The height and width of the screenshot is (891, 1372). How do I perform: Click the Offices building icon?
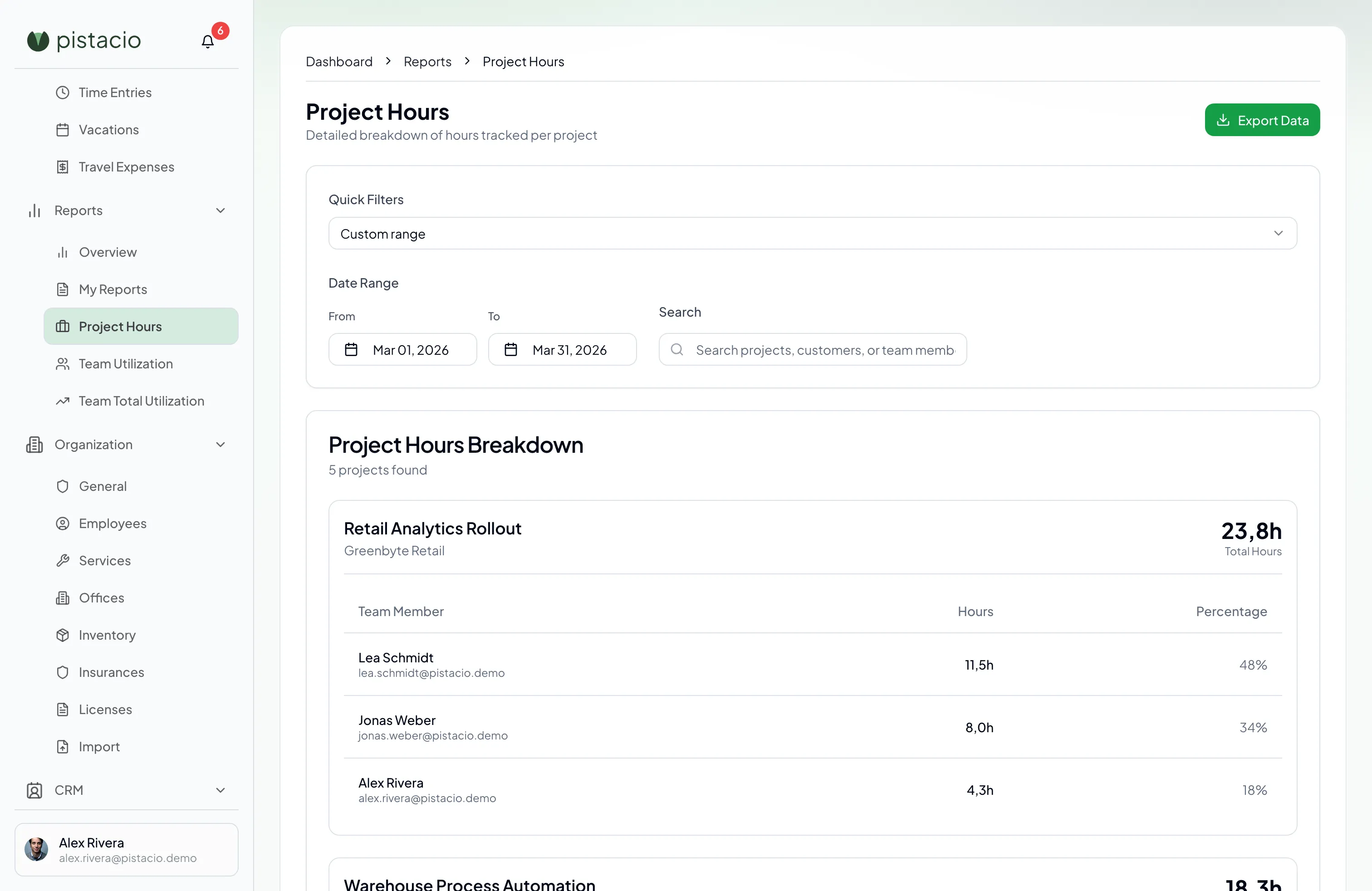click(63, 597)
